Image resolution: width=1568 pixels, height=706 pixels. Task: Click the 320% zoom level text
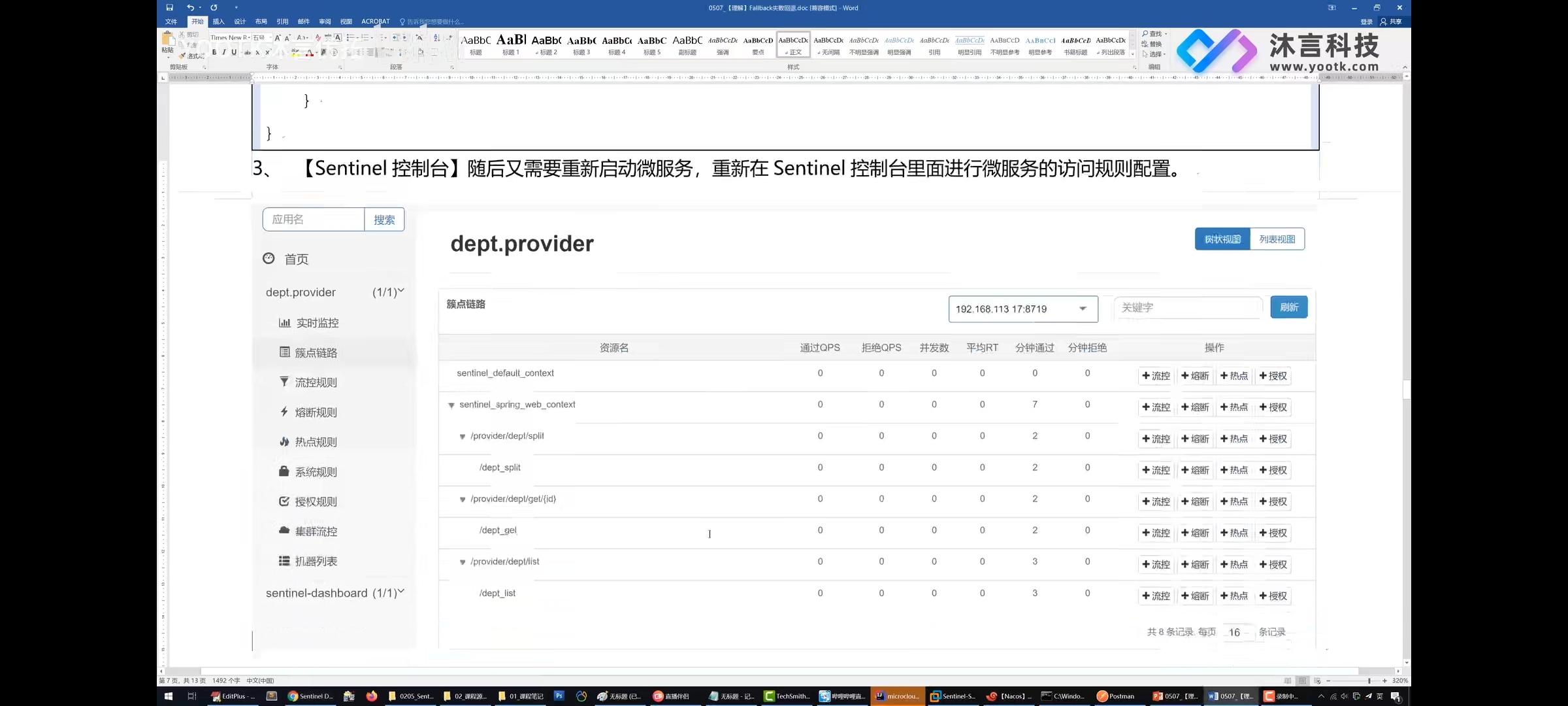[1400, 681]
